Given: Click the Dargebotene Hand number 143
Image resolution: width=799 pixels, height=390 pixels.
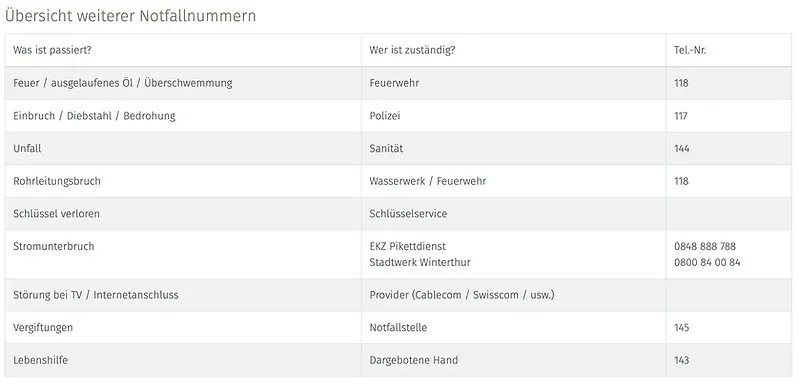Looking at the screenshot, I should point(681,360).
